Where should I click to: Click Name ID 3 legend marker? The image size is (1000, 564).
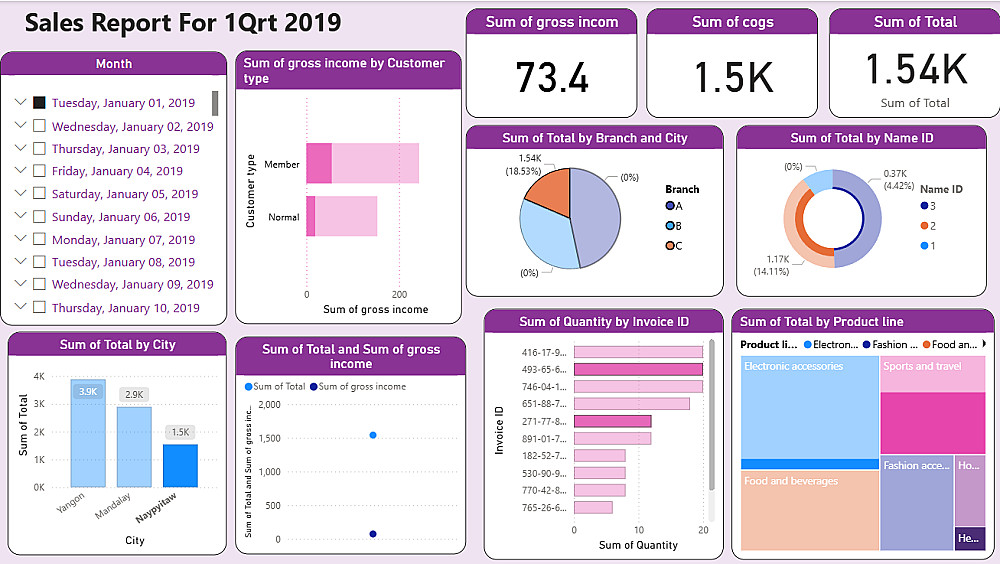pyautogui.click(x=924, y=205)
